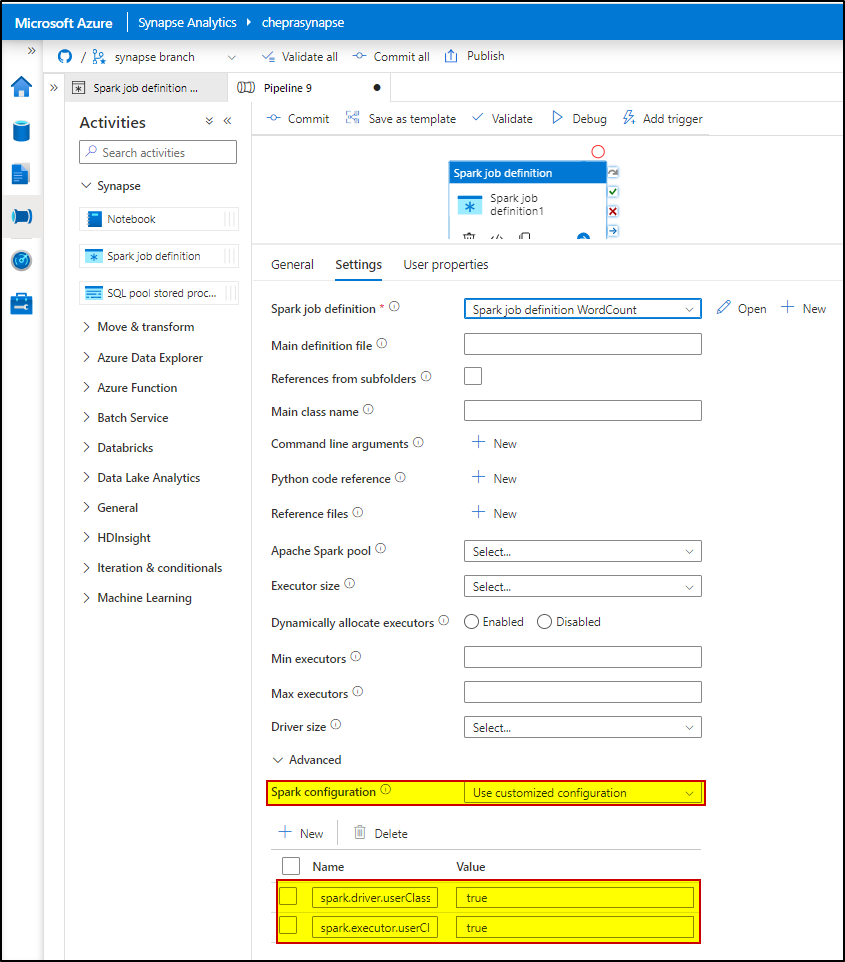The height and width of the screenshot is (962, 845).
Task: Click Validate all in the top toolbar
Action: [300, 56]
